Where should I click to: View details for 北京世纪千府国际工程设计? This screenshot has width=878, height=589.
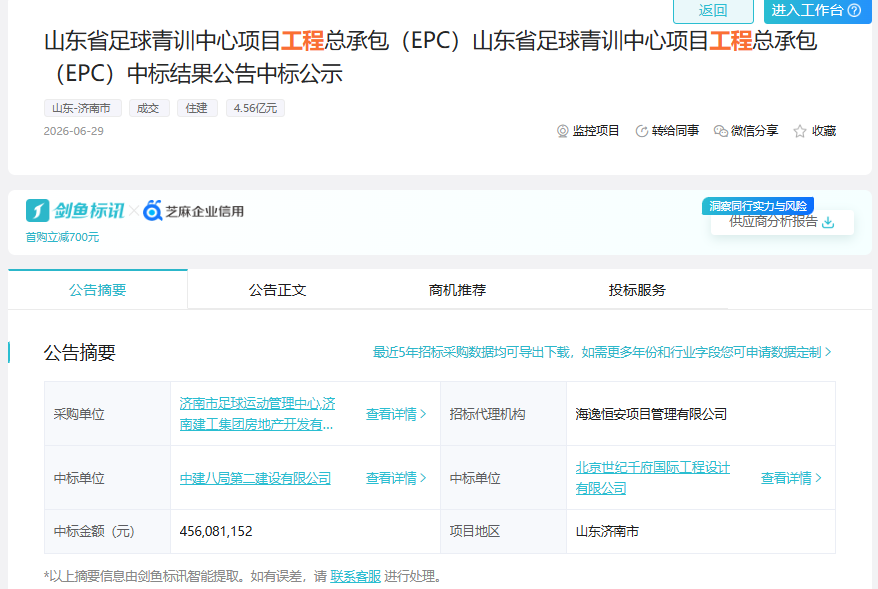click(791, 478)
